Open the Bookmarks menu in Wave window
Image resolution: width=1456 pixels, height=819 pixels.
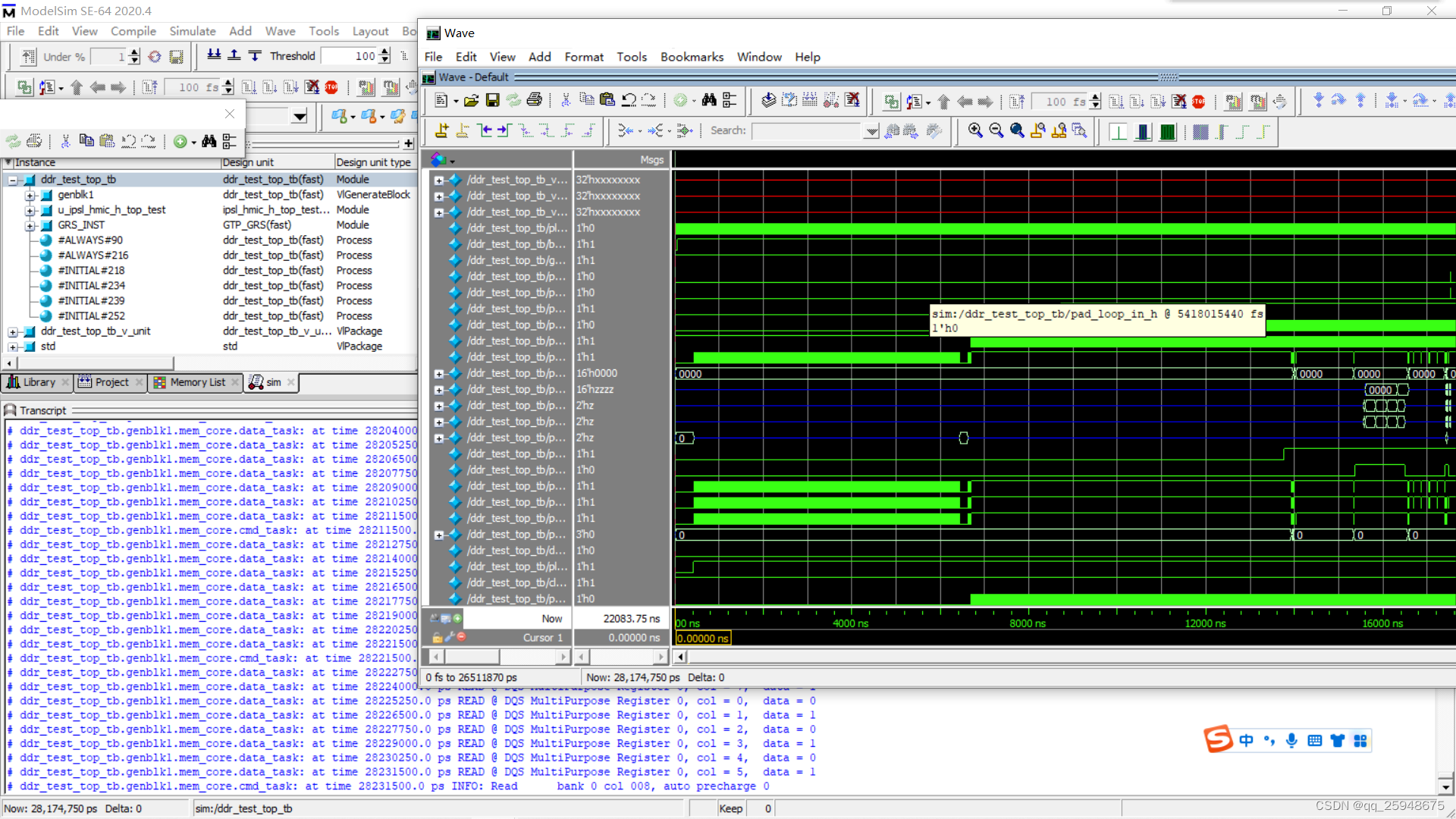click(x=692, y=57)
